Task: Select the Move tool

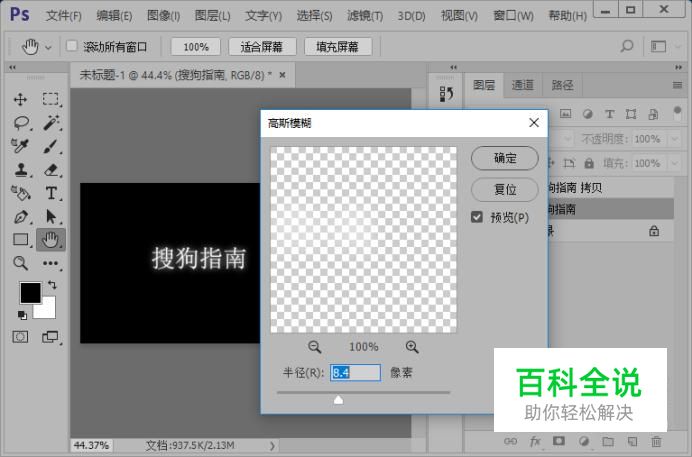Action: coord(20,99)
